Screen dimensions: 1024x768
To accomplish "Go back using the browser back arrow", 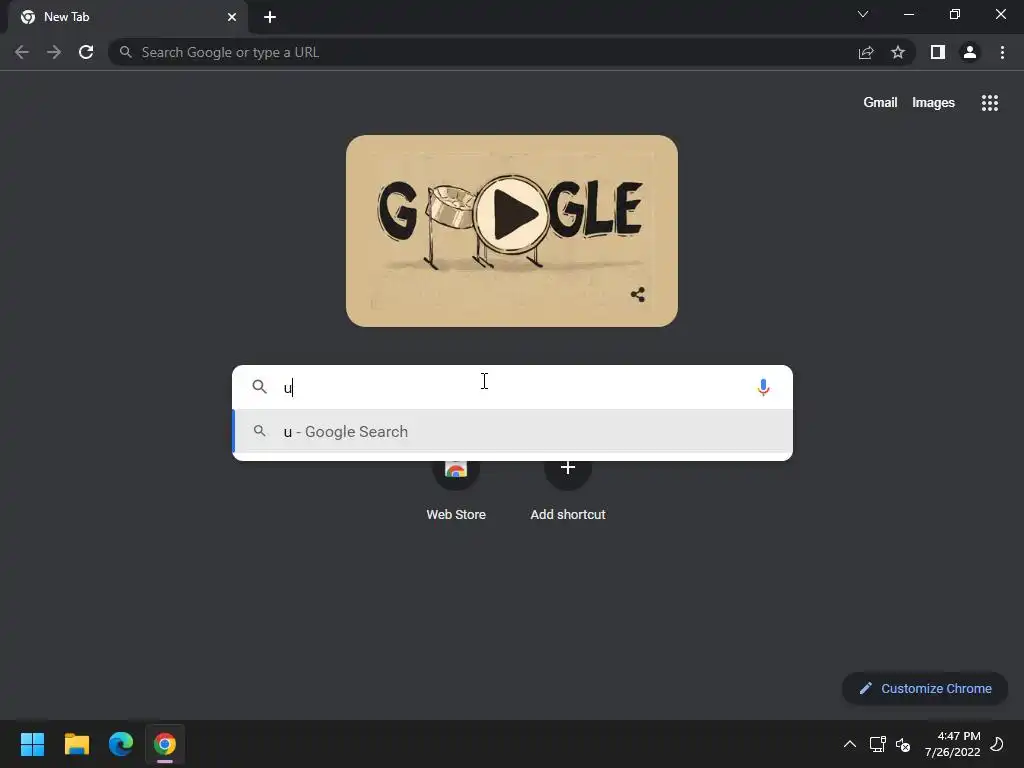I will point(22,52).
